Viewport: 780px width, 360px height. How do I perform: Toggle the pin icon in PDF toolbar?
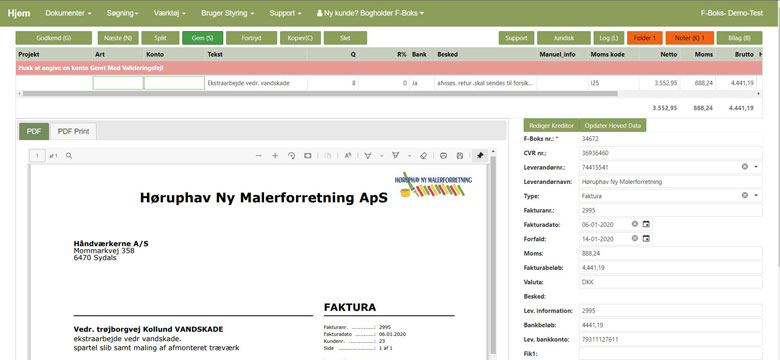point(480,156)
